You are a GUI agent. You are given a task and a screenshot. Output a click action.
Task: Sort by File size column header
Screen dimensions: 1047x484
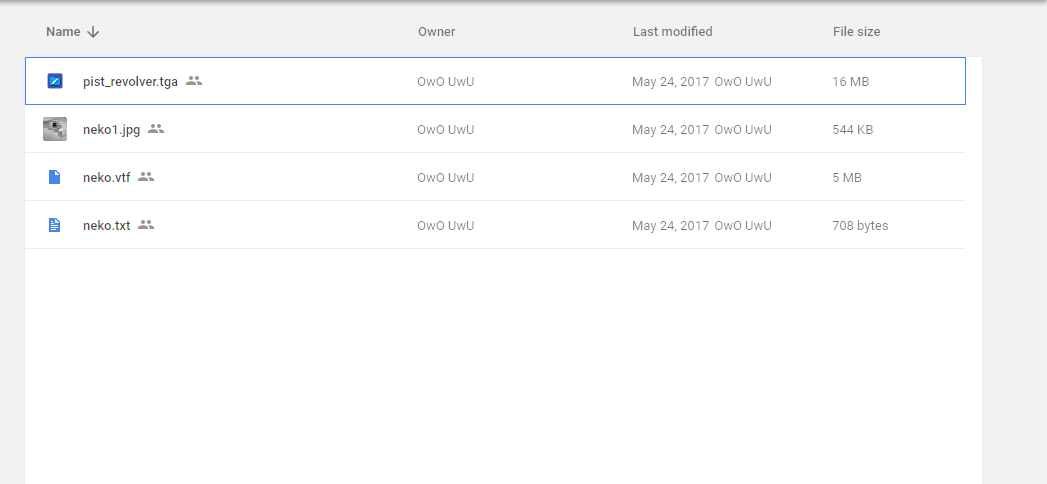856,32
